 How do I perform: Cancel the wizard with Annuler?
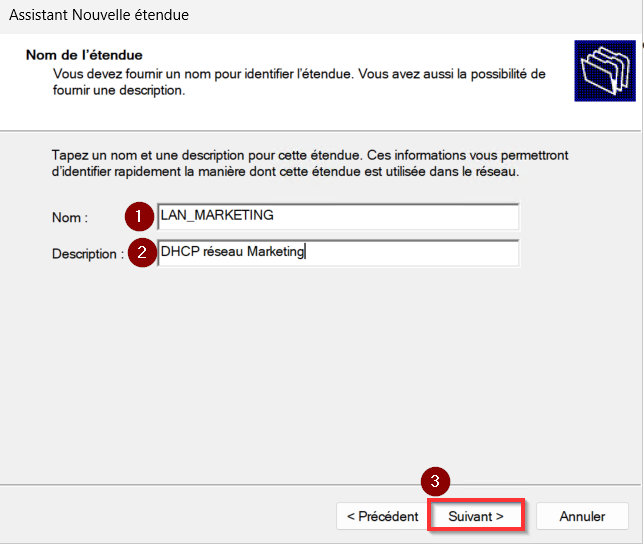pyautogui.click(x=582, y=516)
